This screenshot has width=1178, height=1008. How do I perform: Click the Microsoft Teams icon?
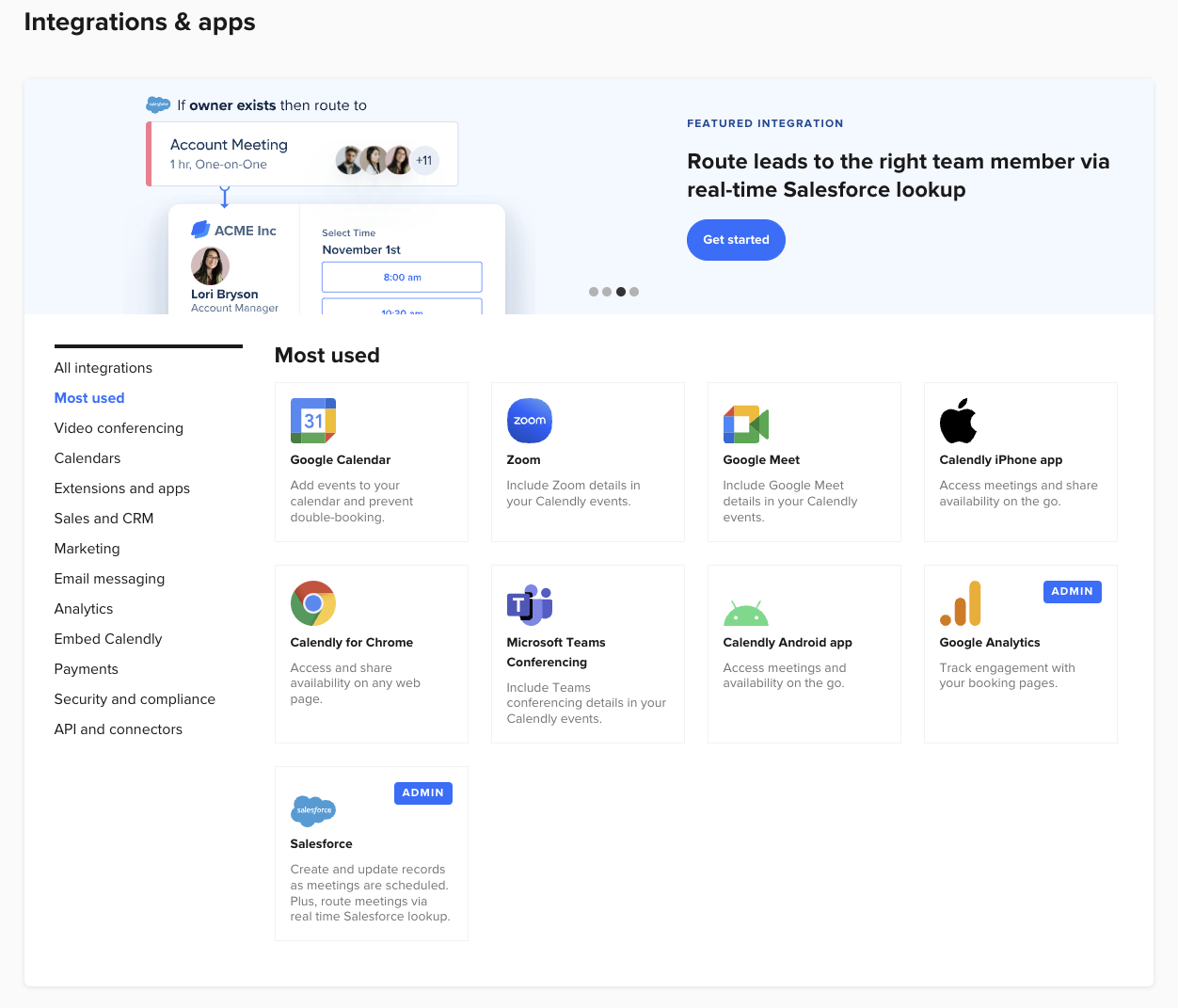(x=529, y=604)
